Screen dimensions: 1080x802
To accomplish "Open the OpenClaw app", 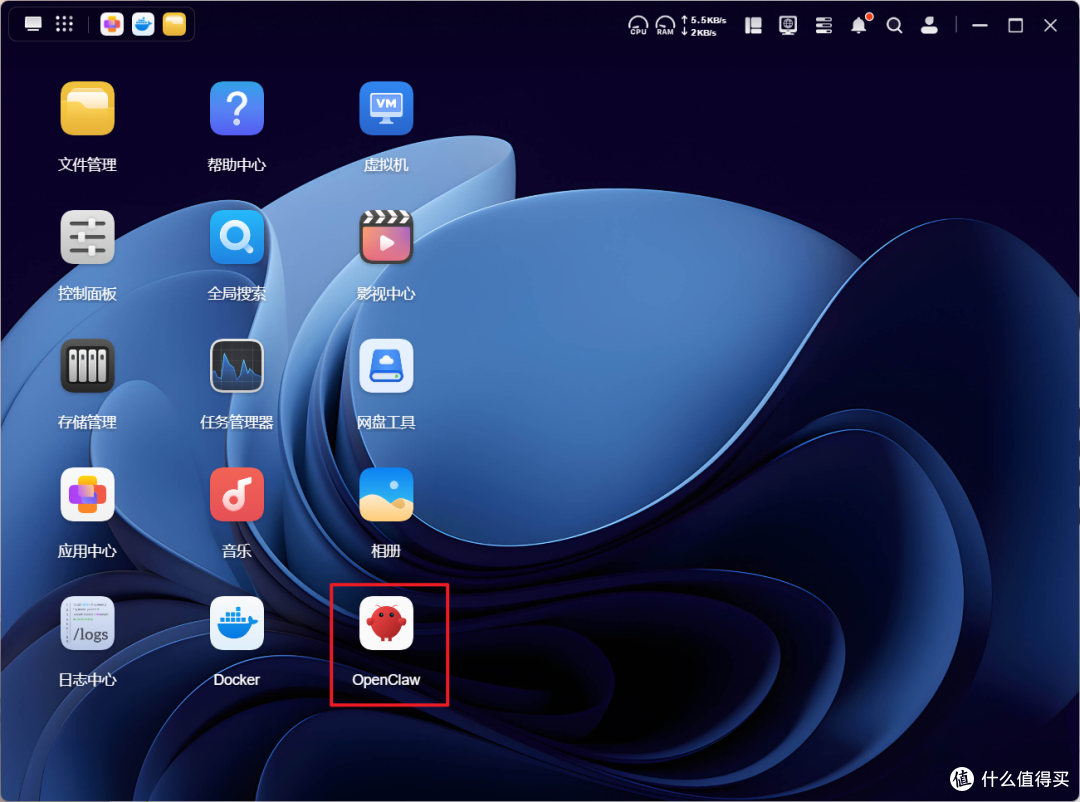I will click(x=386, y=624).
